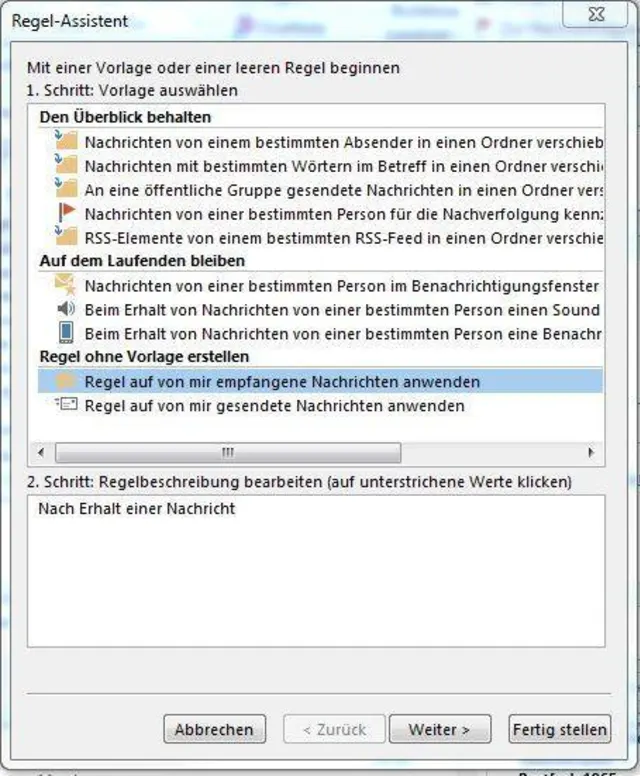The image size is (640, 776).
Task: Click folder icon for public group rule
Action: [66, 189]
